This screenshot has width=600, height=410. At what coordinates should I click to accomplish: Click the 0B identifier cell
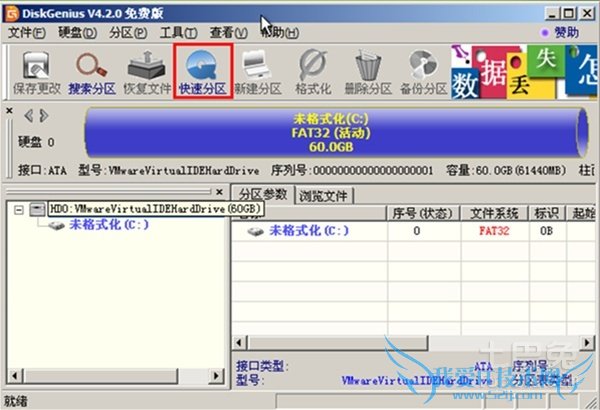pos(546,231)
